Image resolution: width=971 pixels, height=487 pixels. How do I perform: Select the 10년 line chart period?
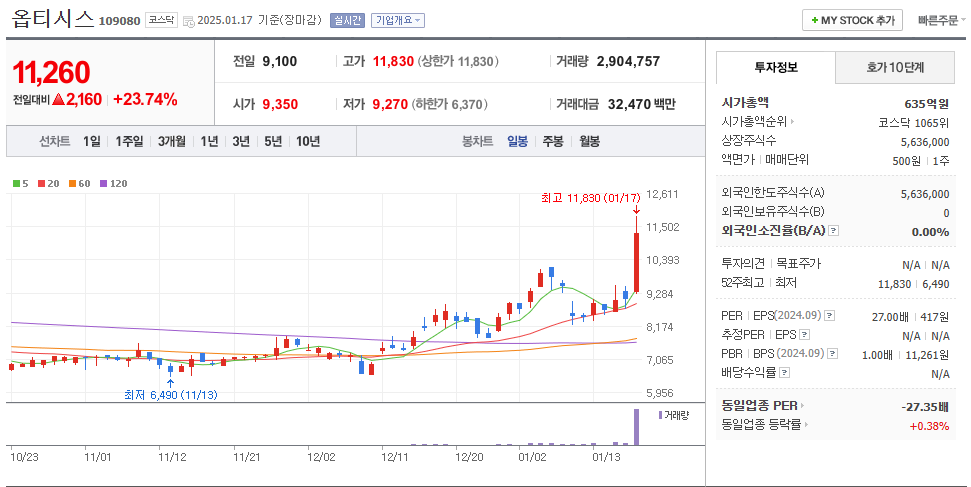click(308, 141)
